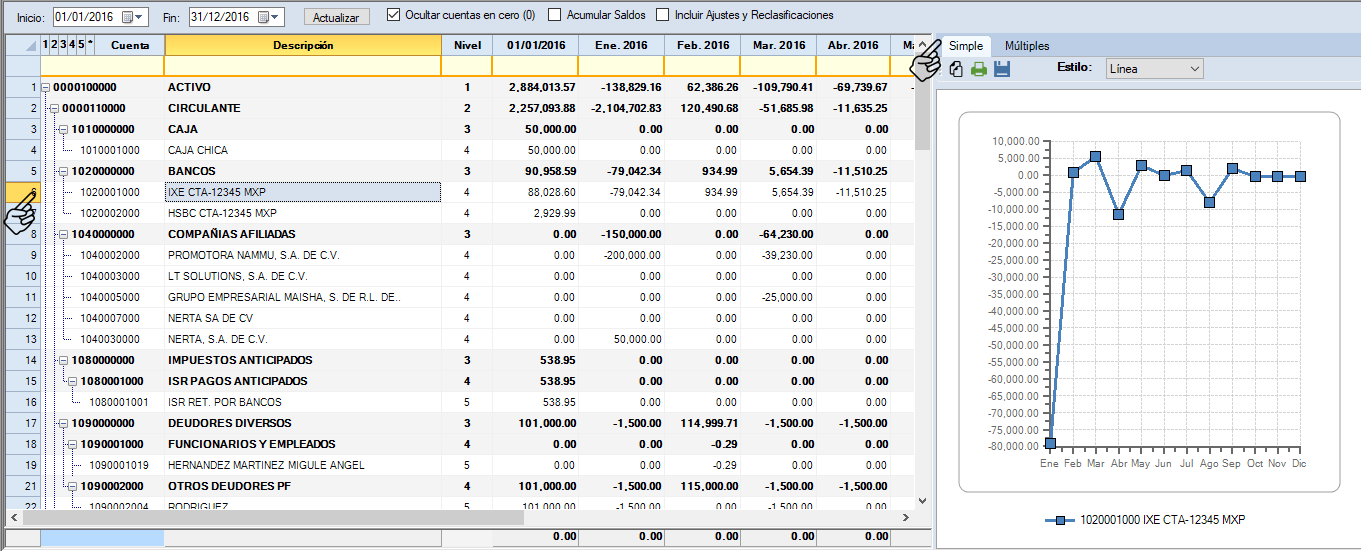Save the chart using the floppy disk icon
The height and width of the screenshot is (551, 1361).
(1002, 69)
